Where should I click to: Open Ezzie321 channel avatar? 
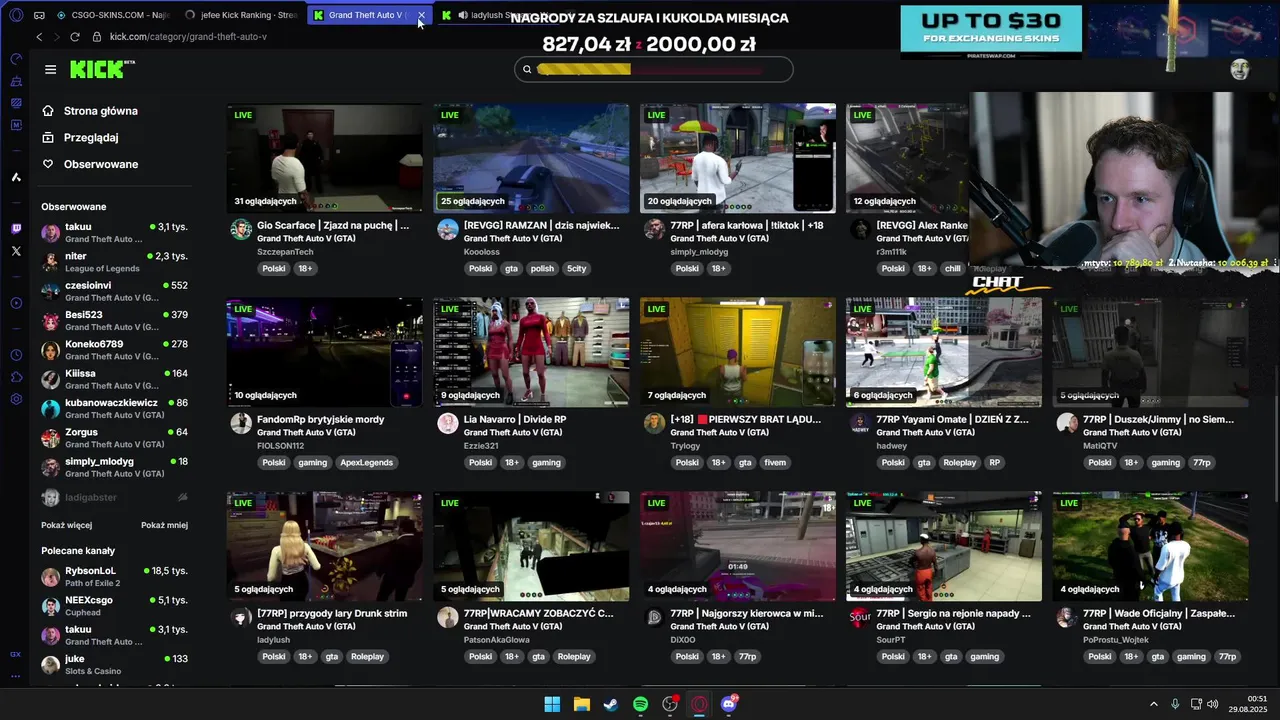448,423
